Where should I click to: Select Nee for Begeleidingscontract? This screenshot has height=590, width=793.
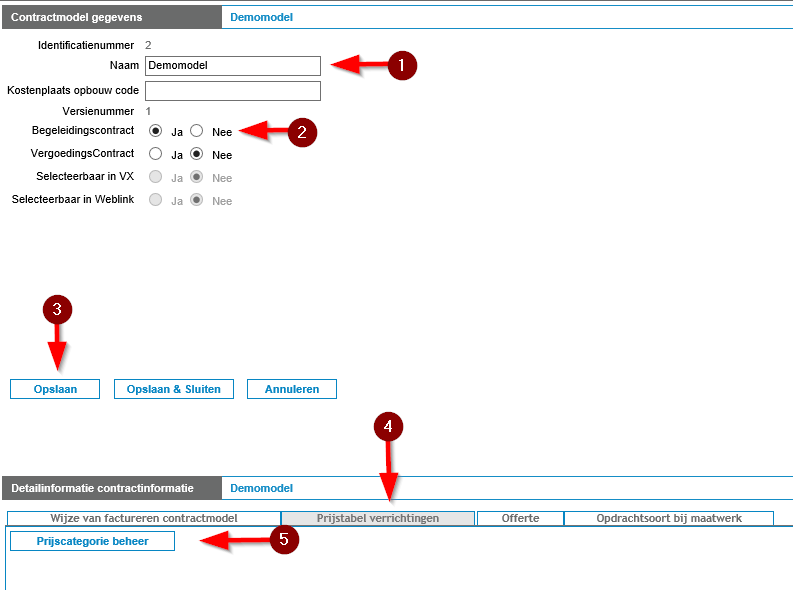coord(197,131)
